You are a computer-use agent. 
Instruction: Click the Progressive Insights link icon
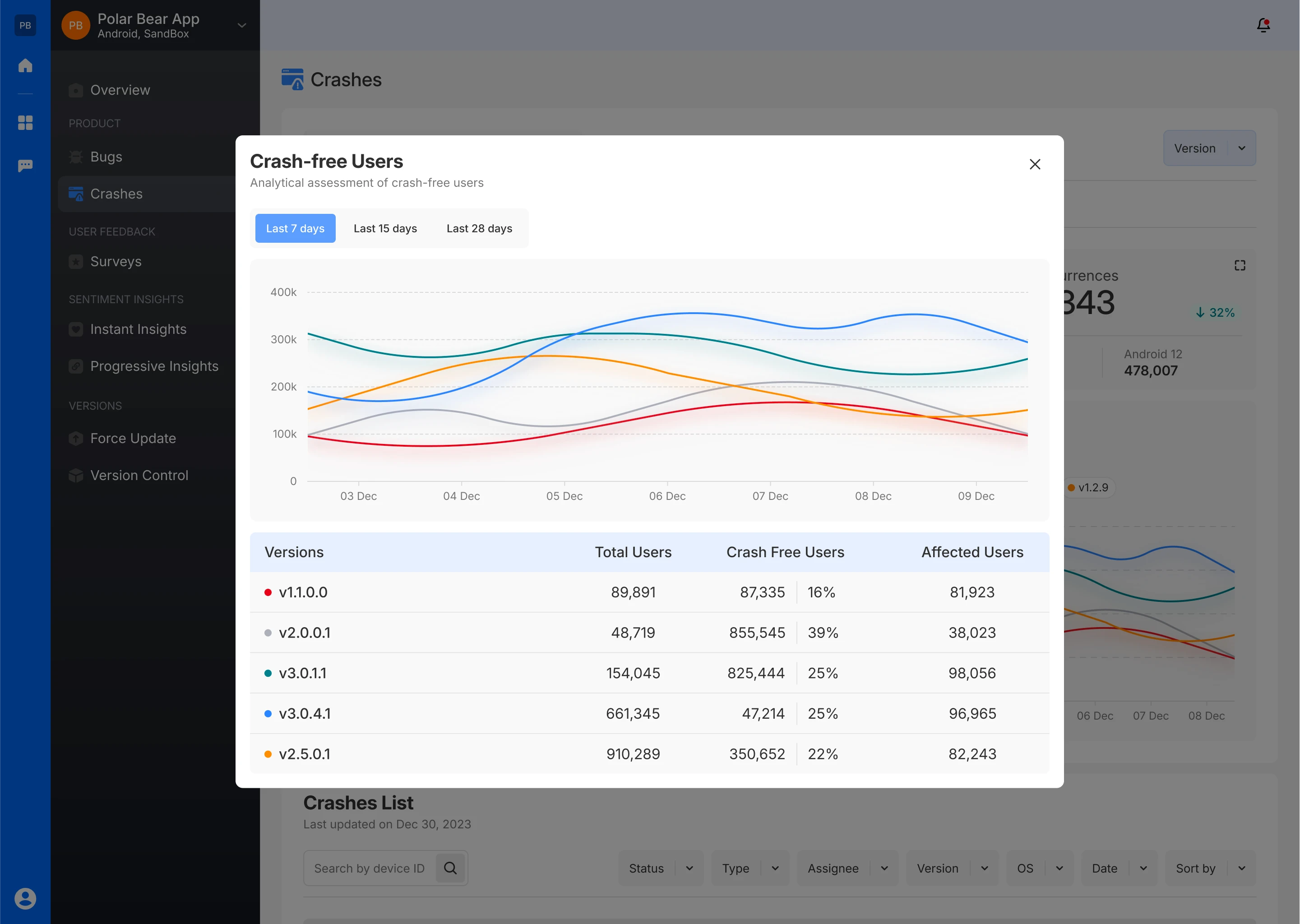(76, 366)
